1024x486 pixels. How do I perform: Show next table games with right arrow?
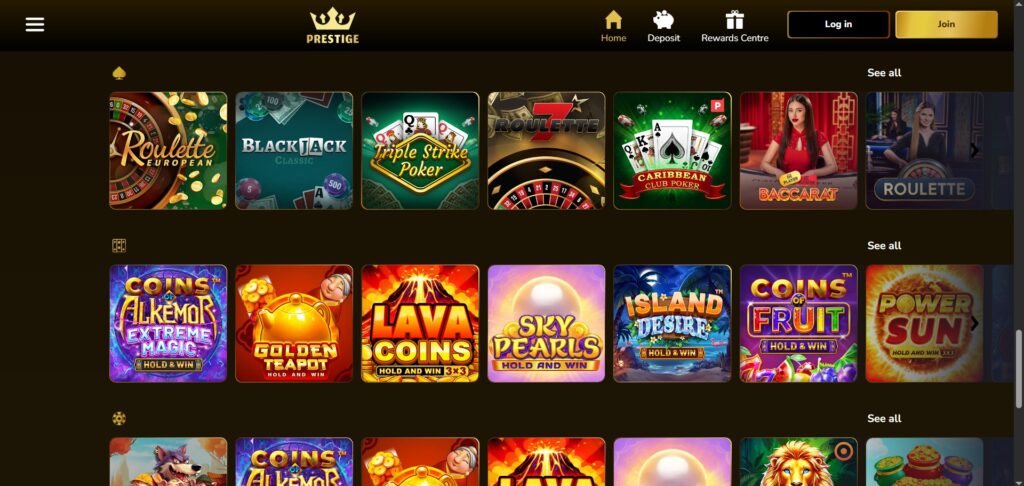[974, 150]
